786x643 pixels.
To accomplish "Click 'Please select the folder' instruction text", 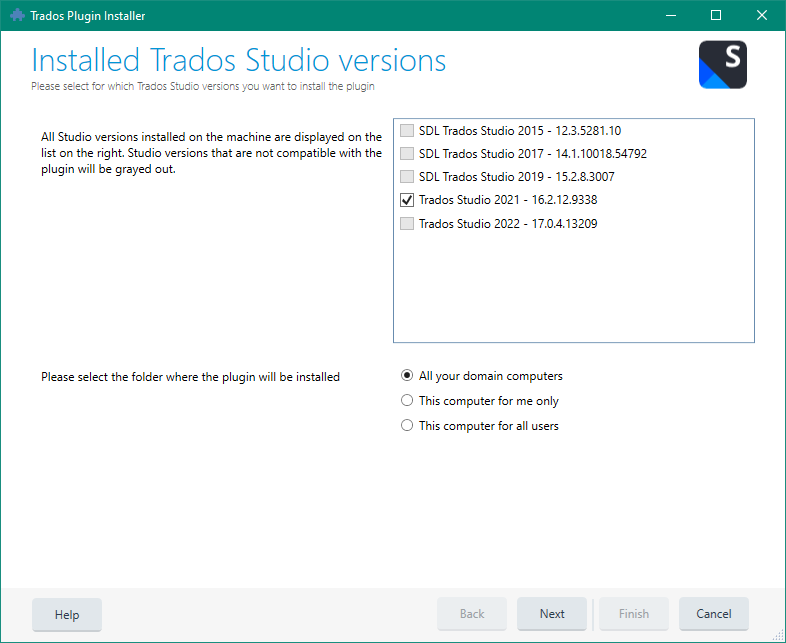I will (190, 377).
